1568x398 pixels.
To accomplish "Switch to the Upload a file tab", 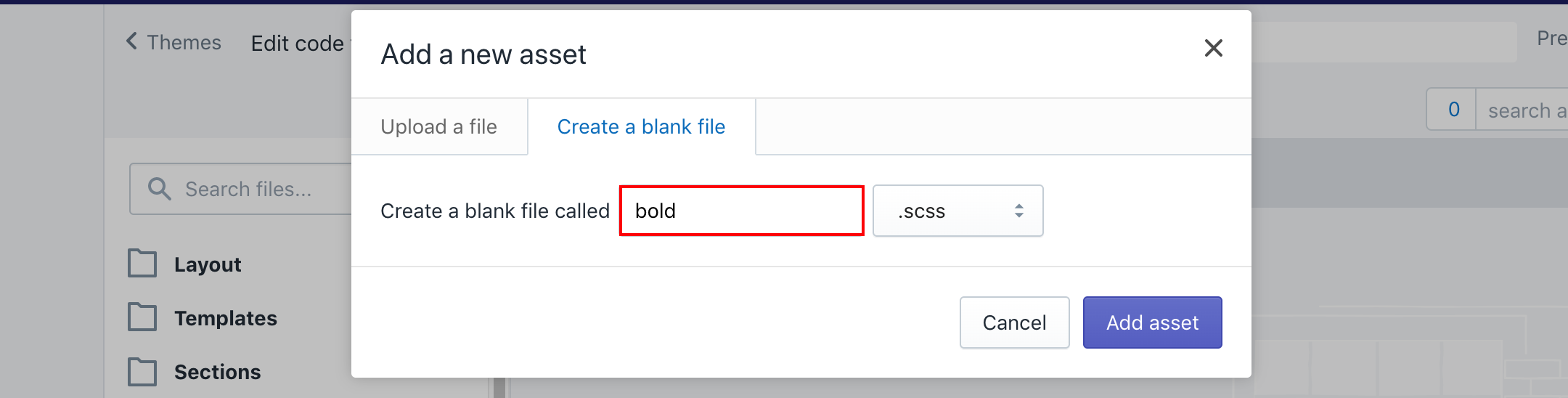I will (x=439, y=126).
